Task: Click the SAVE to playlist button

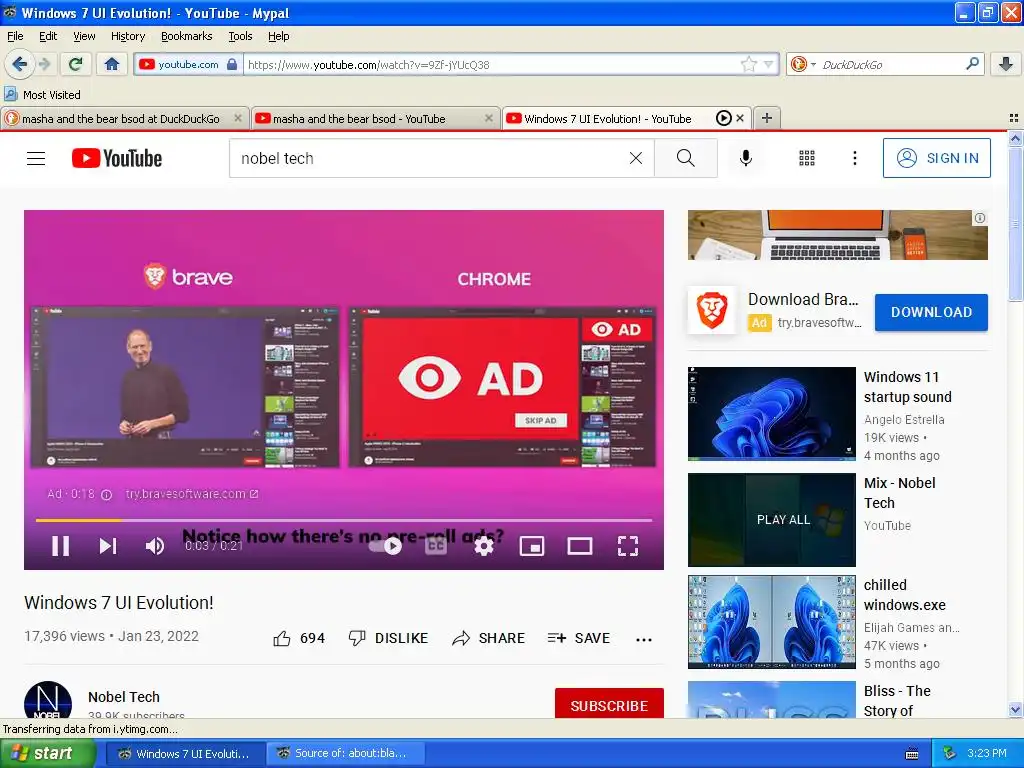Action: (579, 638)
